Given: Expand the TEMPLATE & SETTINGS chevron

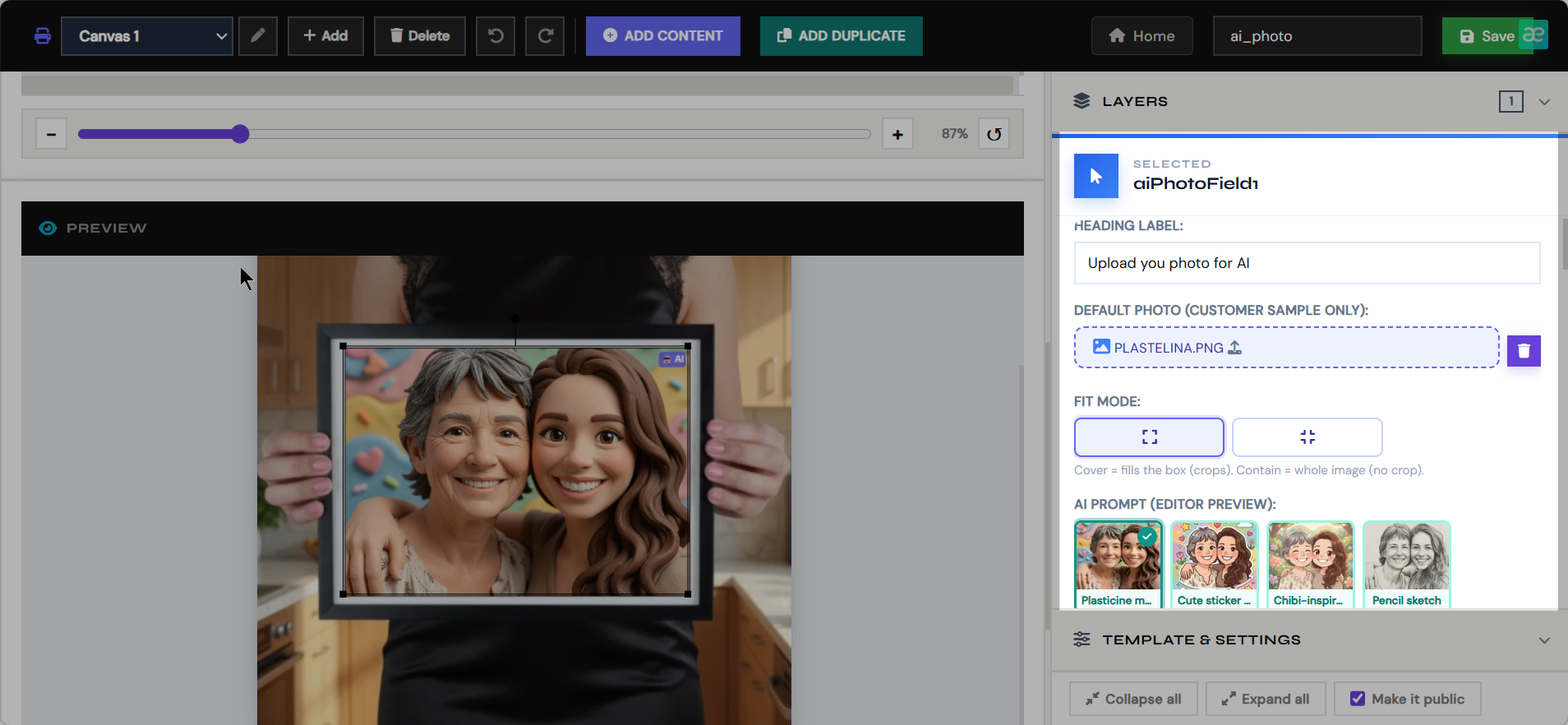Looking at the screenshot, I should point(1544,640).
